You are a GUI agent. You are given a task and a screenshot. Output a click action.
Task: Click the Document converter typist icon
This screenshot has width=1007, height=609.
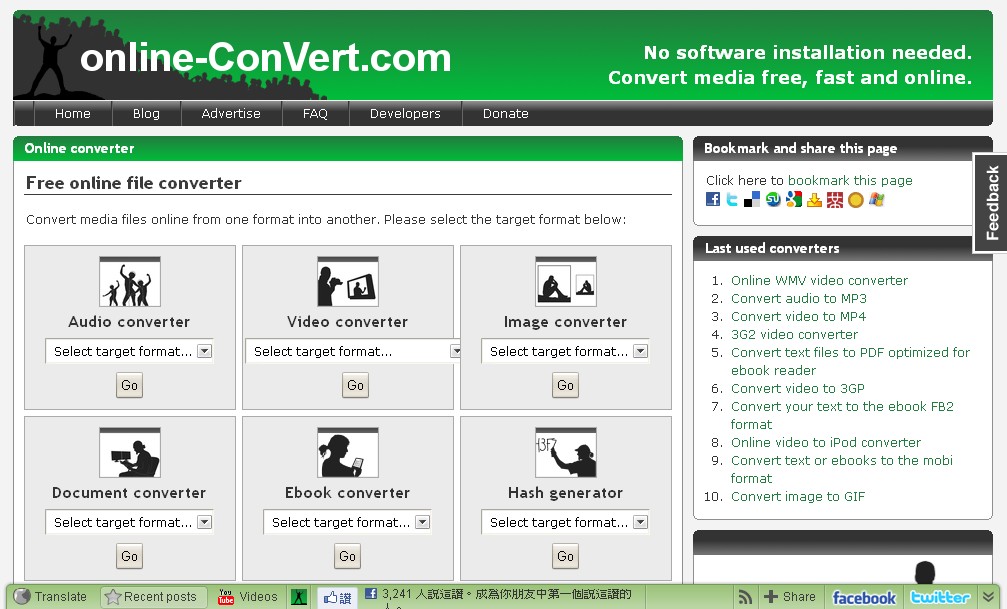tap(130, 452)
